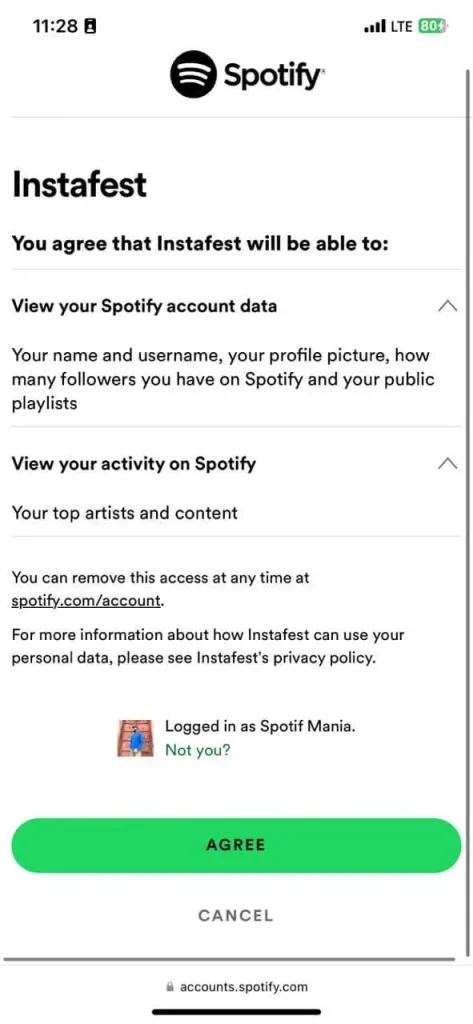Click the 'Not you?' link

pyautogui.click(x=198, y=750)
